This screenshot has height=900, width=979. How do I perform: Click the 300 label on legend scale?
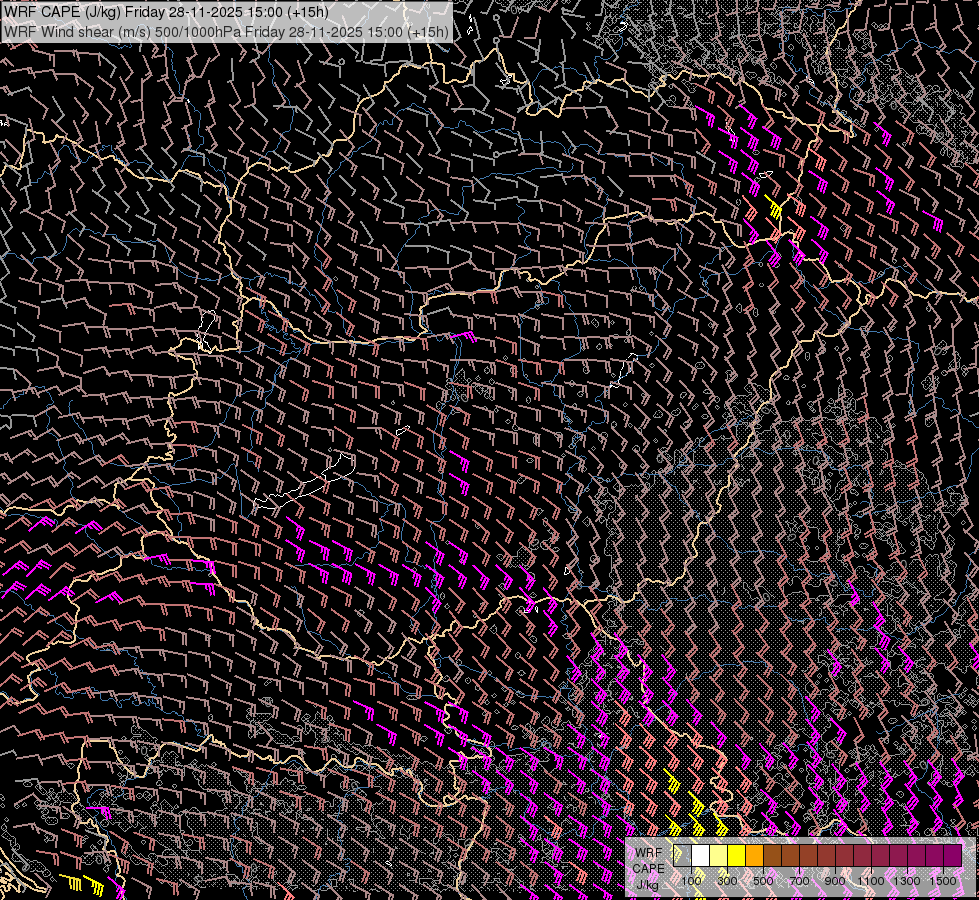[727, 881]
